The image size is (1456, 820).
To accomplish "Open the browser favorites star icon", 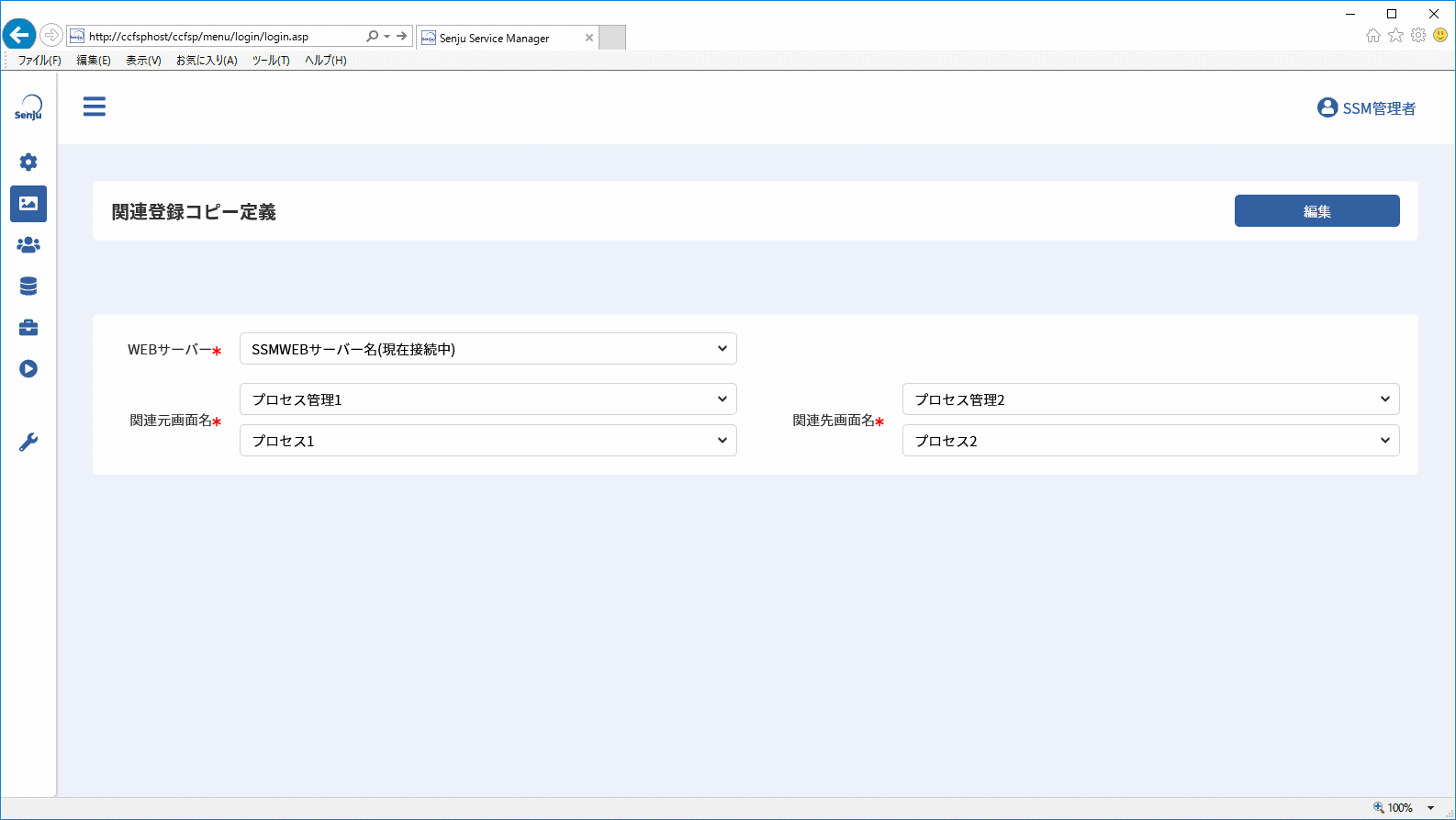I will pyautogui.click(x=1396, y=36).
